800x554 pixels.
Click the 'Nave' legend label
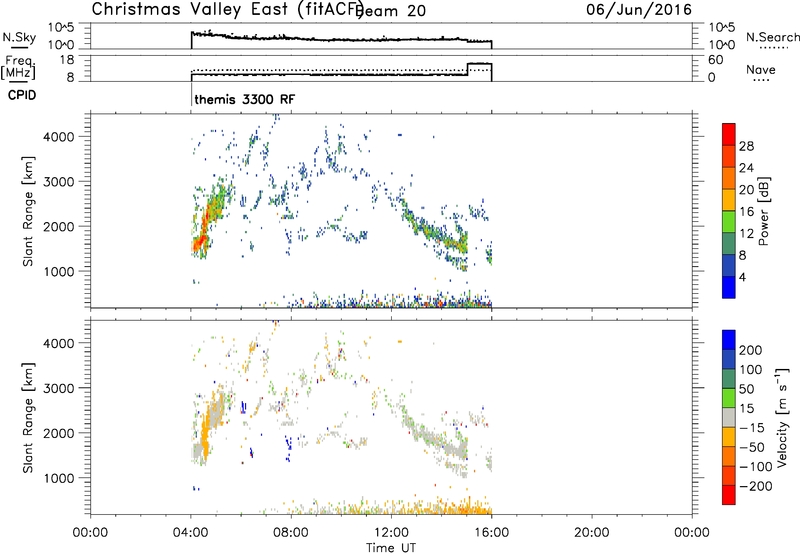click(x=761, y=70)
